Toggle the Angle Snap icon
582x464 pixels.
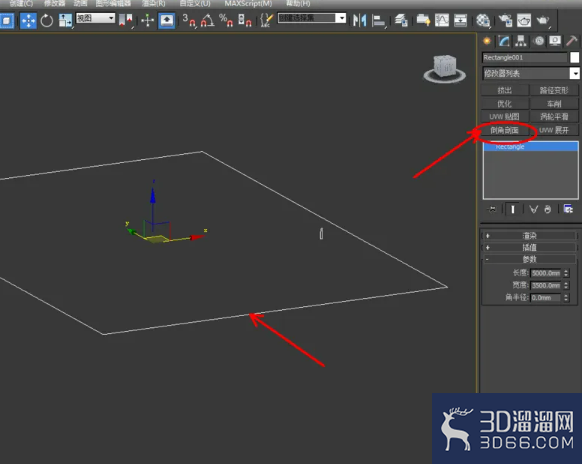click(207, 20)
